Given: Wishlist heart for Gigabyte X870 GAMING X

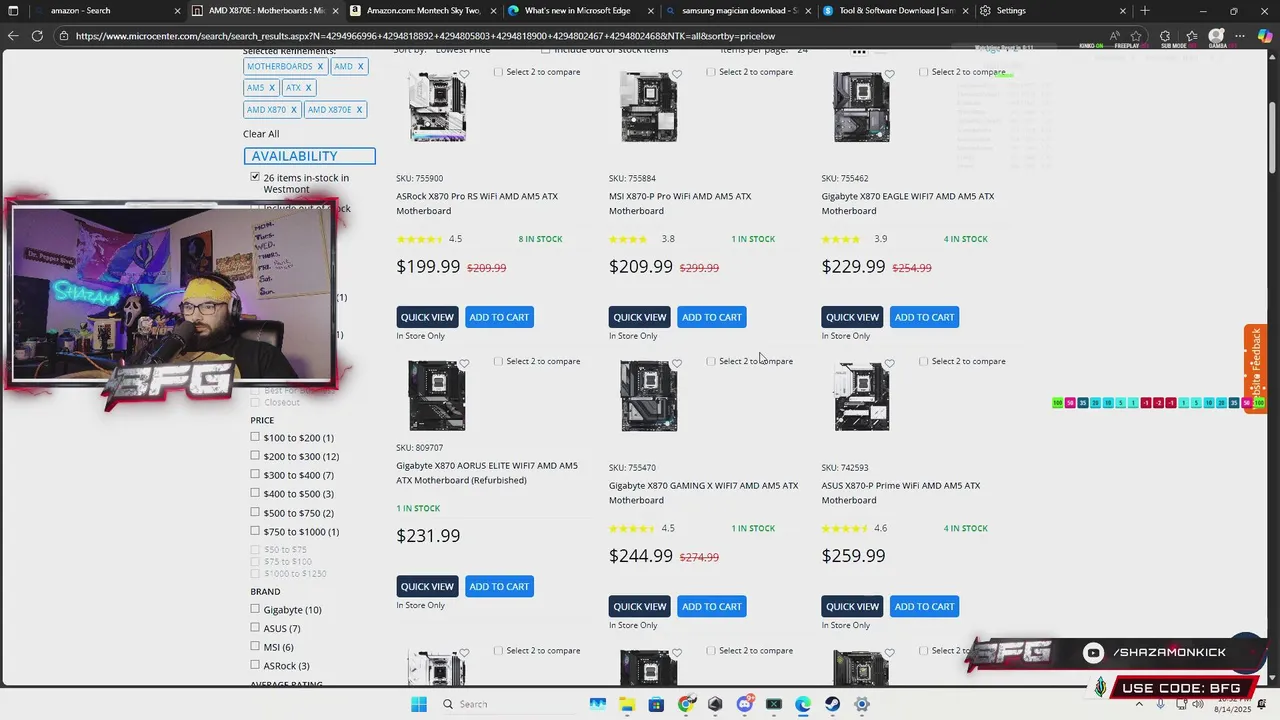Looking at the screenshot, I should pyautogui.click(x=677, y=364).
